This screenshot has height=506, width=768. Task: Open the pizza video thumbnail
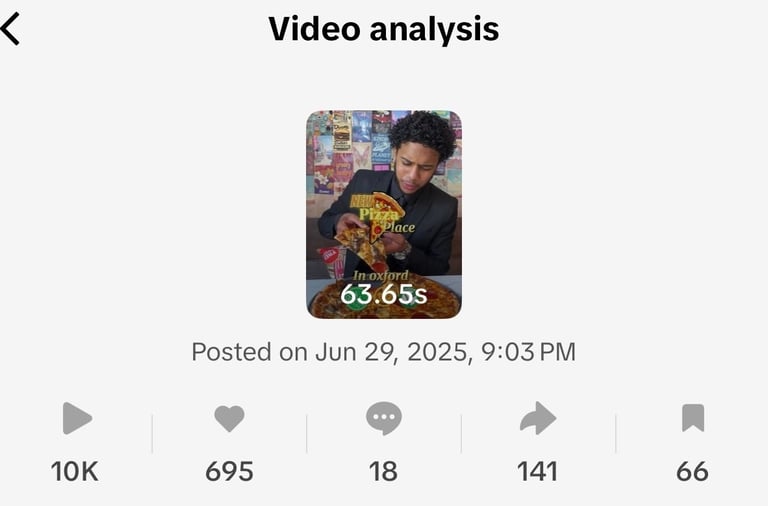384,214
